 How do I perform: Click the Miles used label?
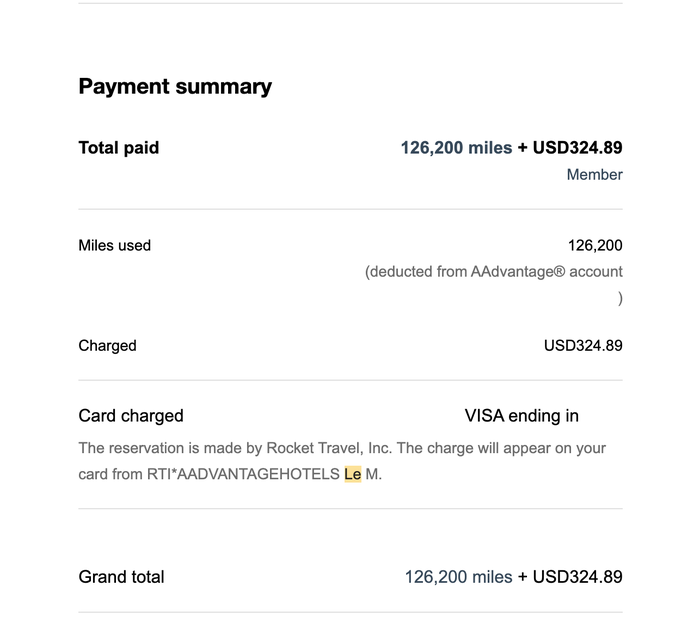click(115, 246)
